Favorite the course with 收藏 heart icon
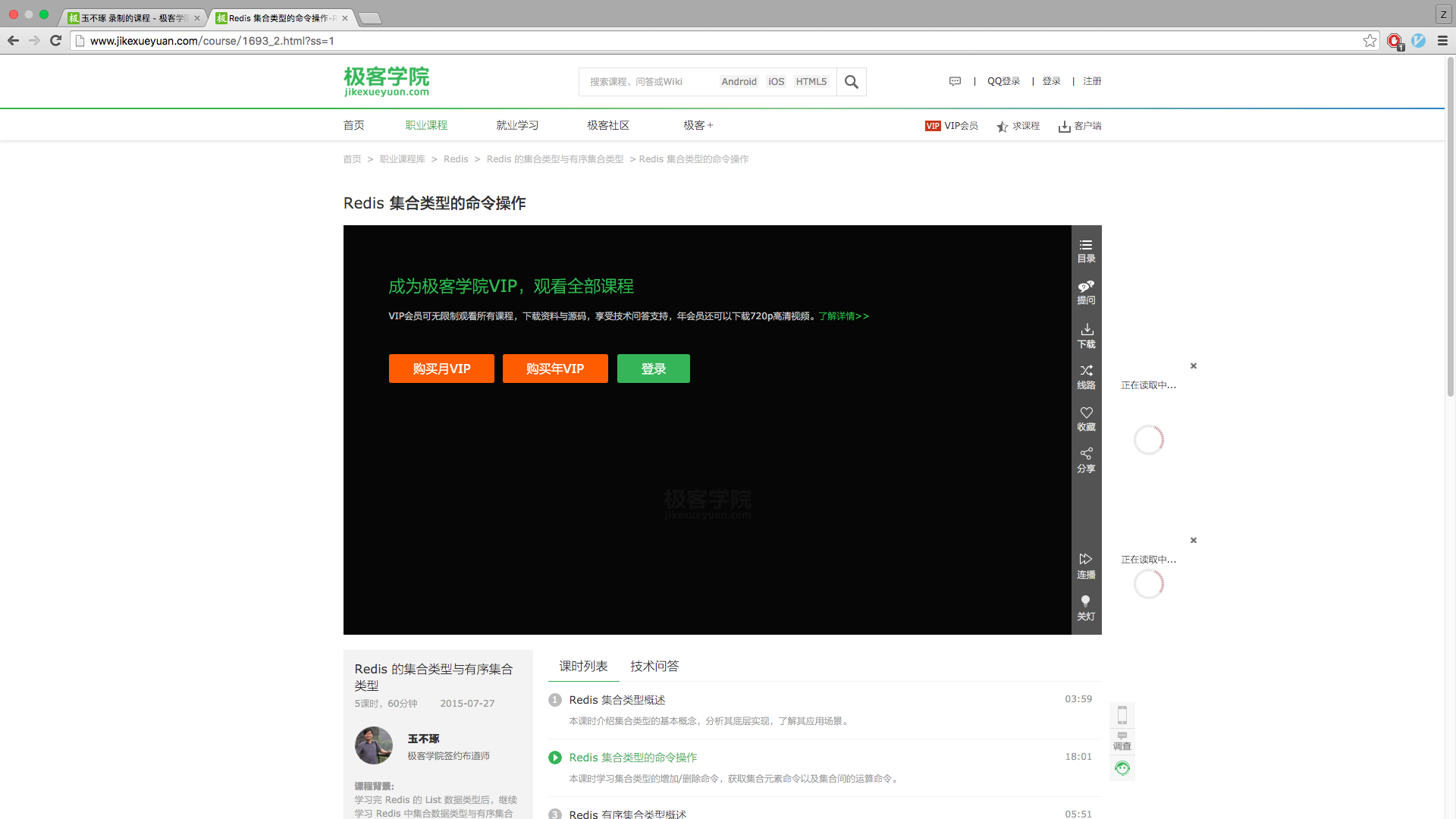Viewport: 1456px width, 819px height. click(x=1086, y=418)
